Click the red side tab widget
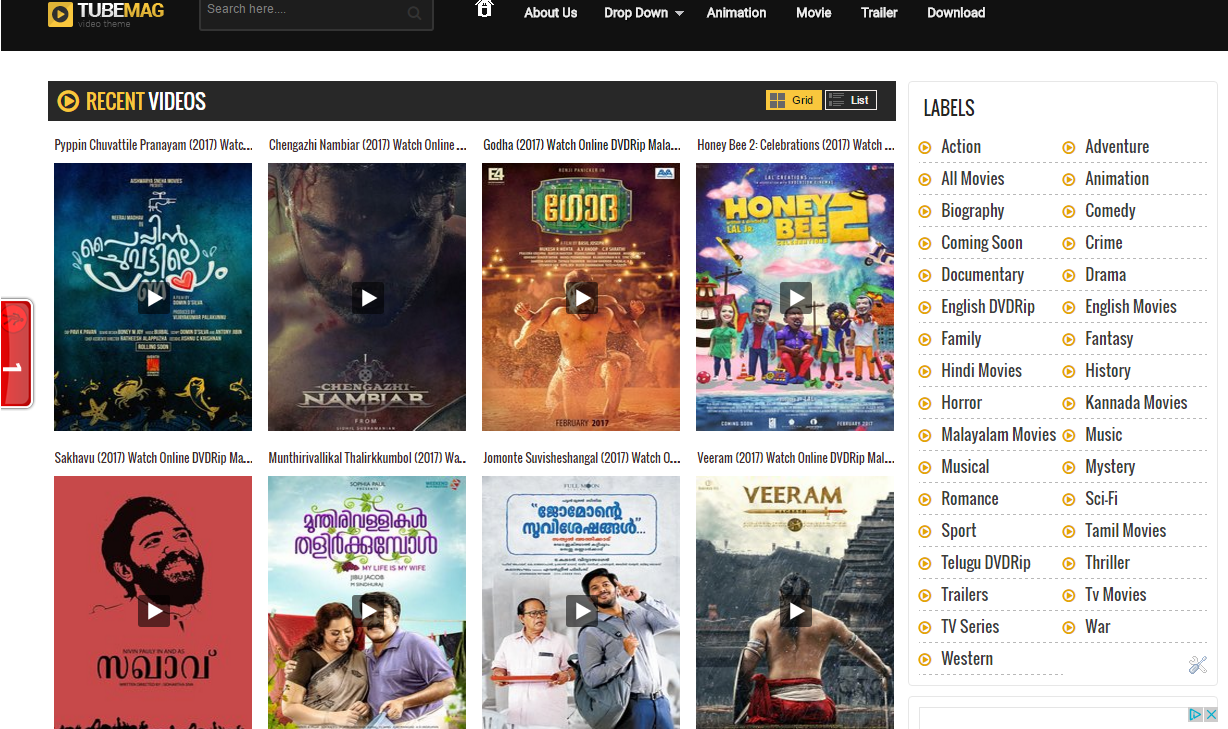The image size is (1228, 729). 16,353
